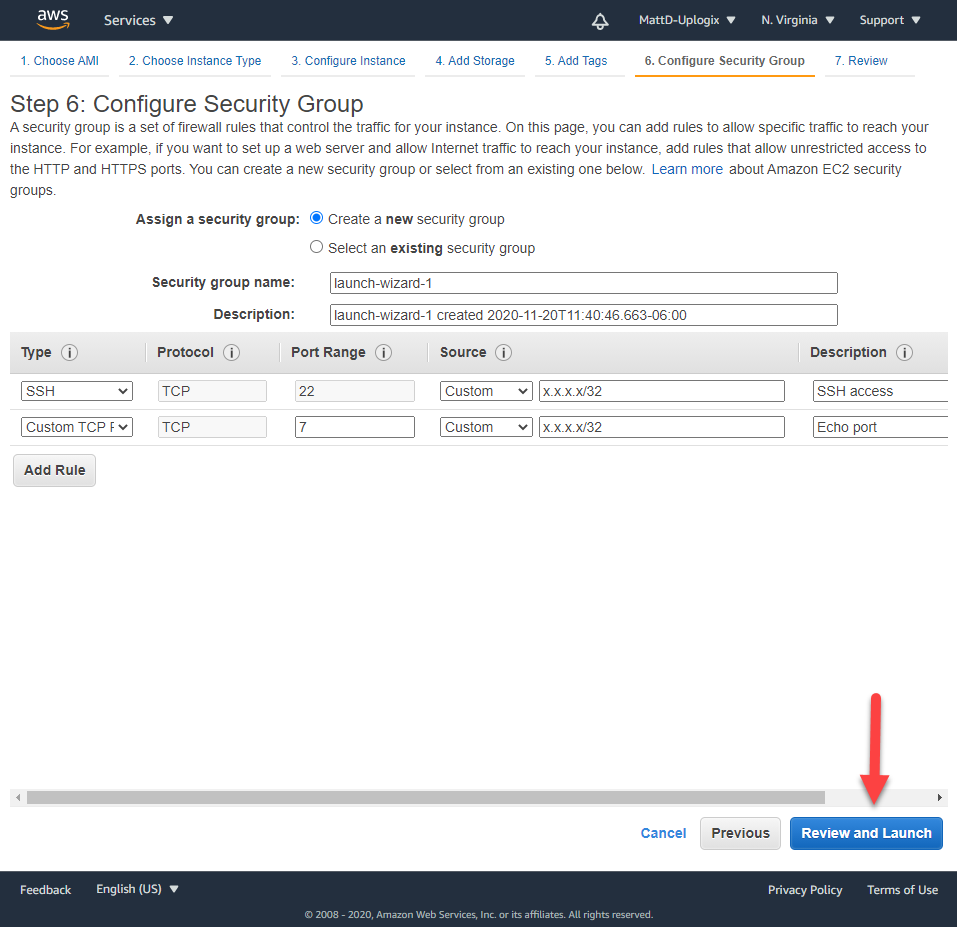Click info icon beside Description column header
This screenshot has height=927, width=957.
click(904, 353)
